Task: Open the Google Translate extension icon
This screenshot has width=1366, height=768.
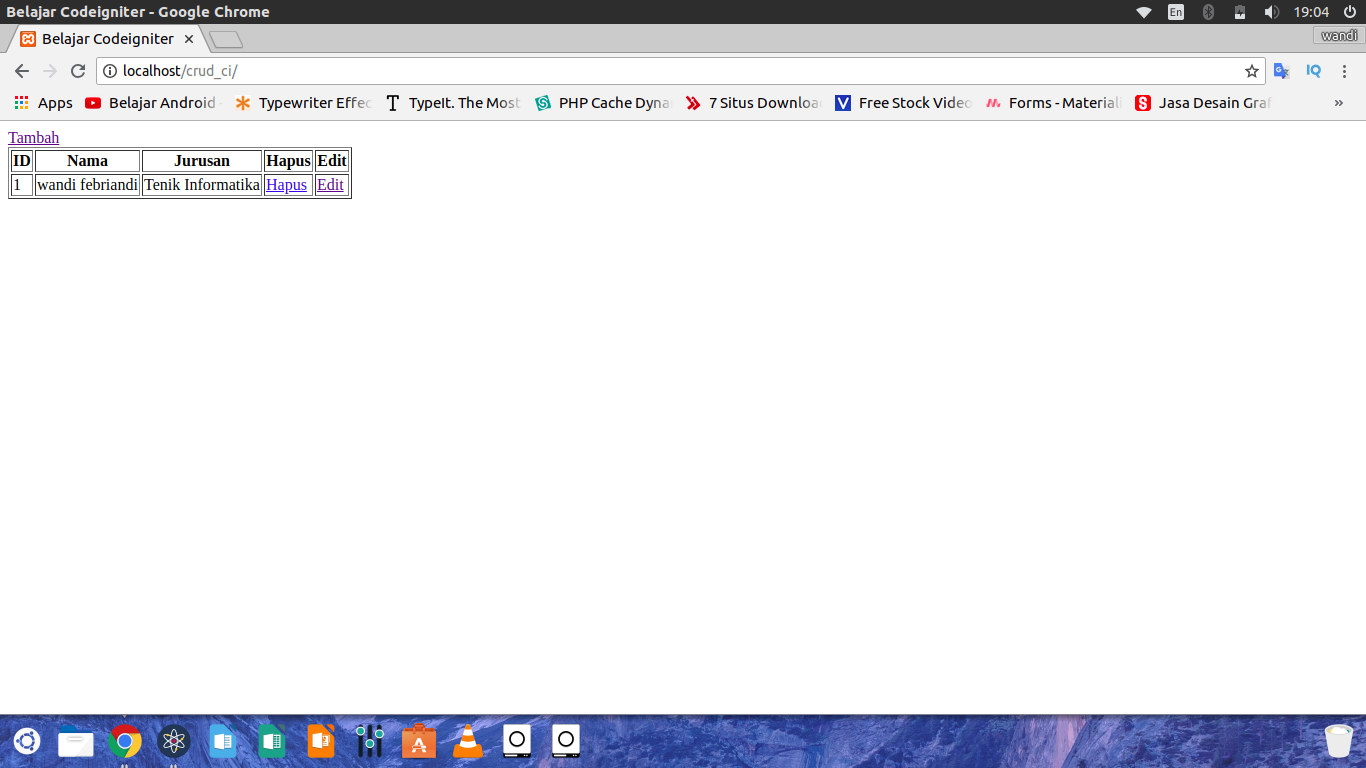Action: 1281,71
